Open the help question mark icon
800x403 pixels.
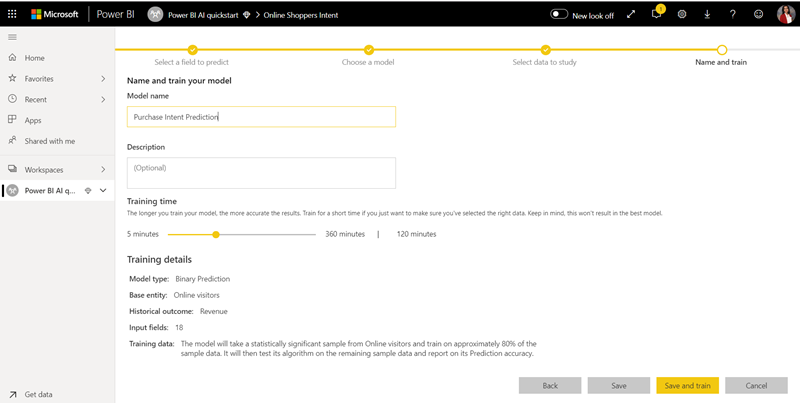point(733,14)
